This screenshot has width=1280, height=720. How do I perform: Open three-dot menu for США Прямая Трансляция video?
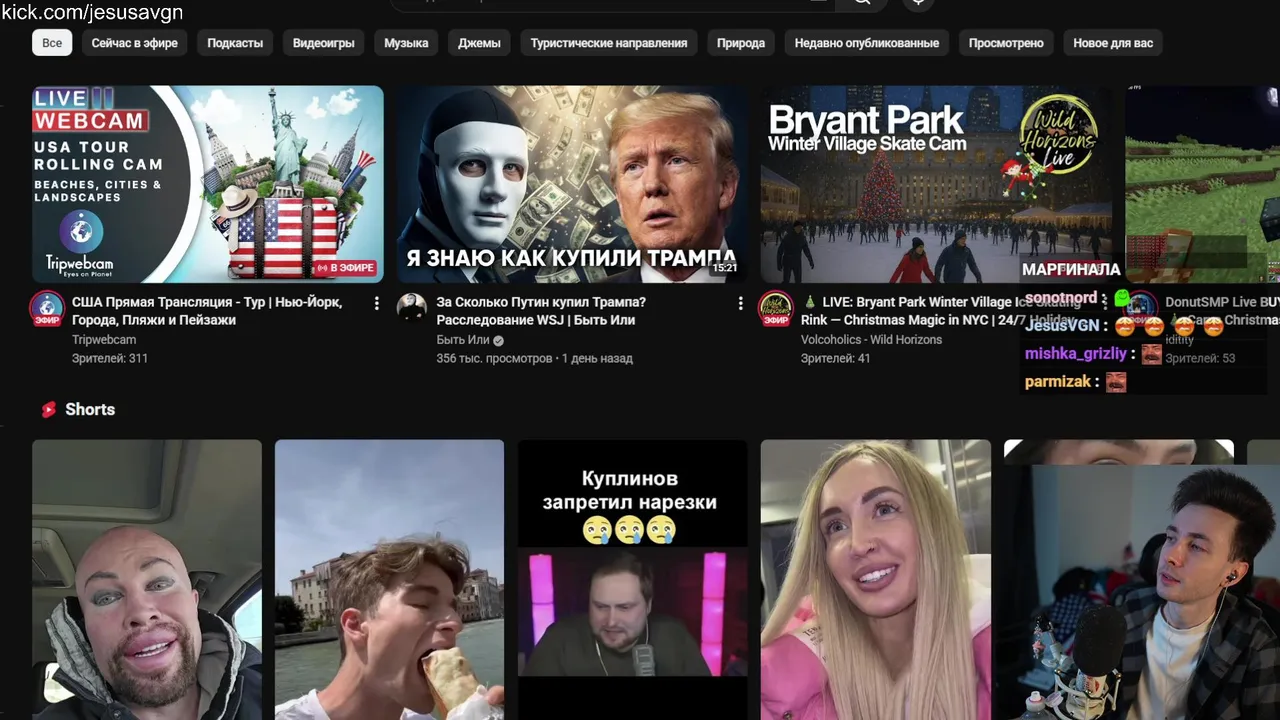376,303
